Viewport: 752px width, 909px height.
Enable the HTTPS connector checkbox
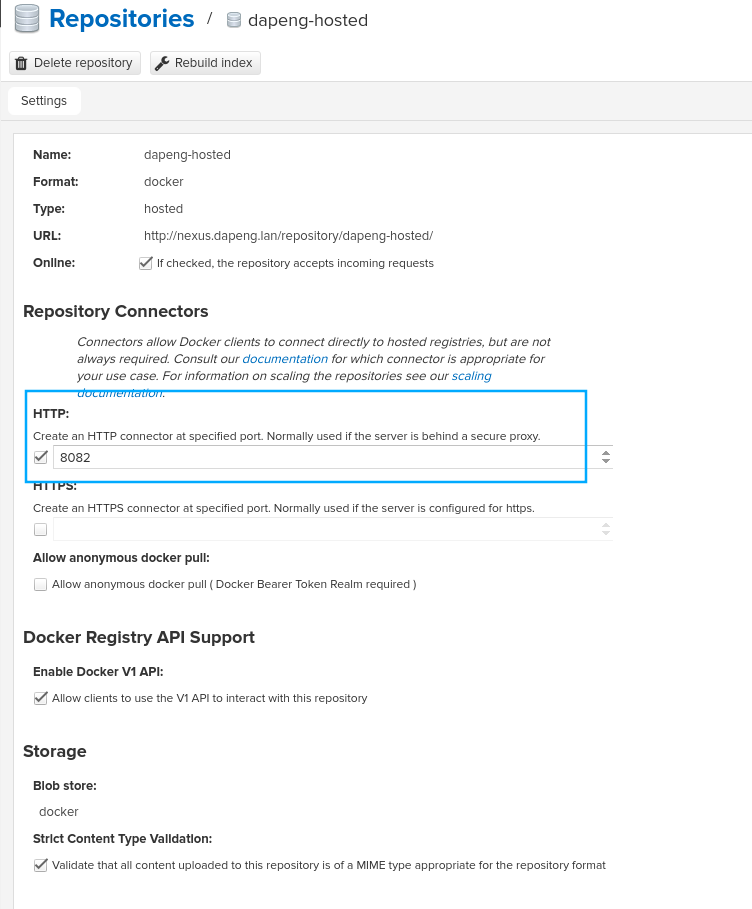[x=41, y=530]
